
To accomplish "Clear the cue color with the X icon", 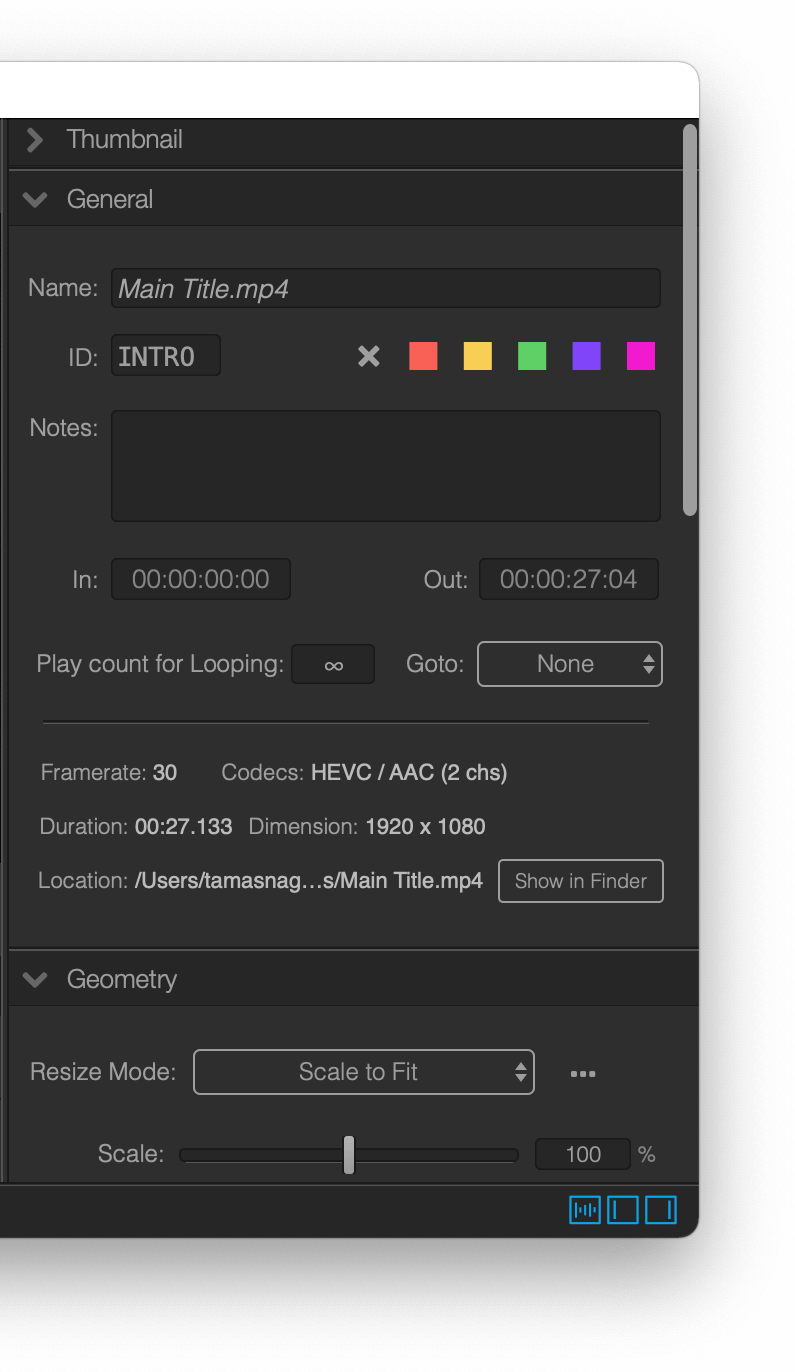I will 368,355.
